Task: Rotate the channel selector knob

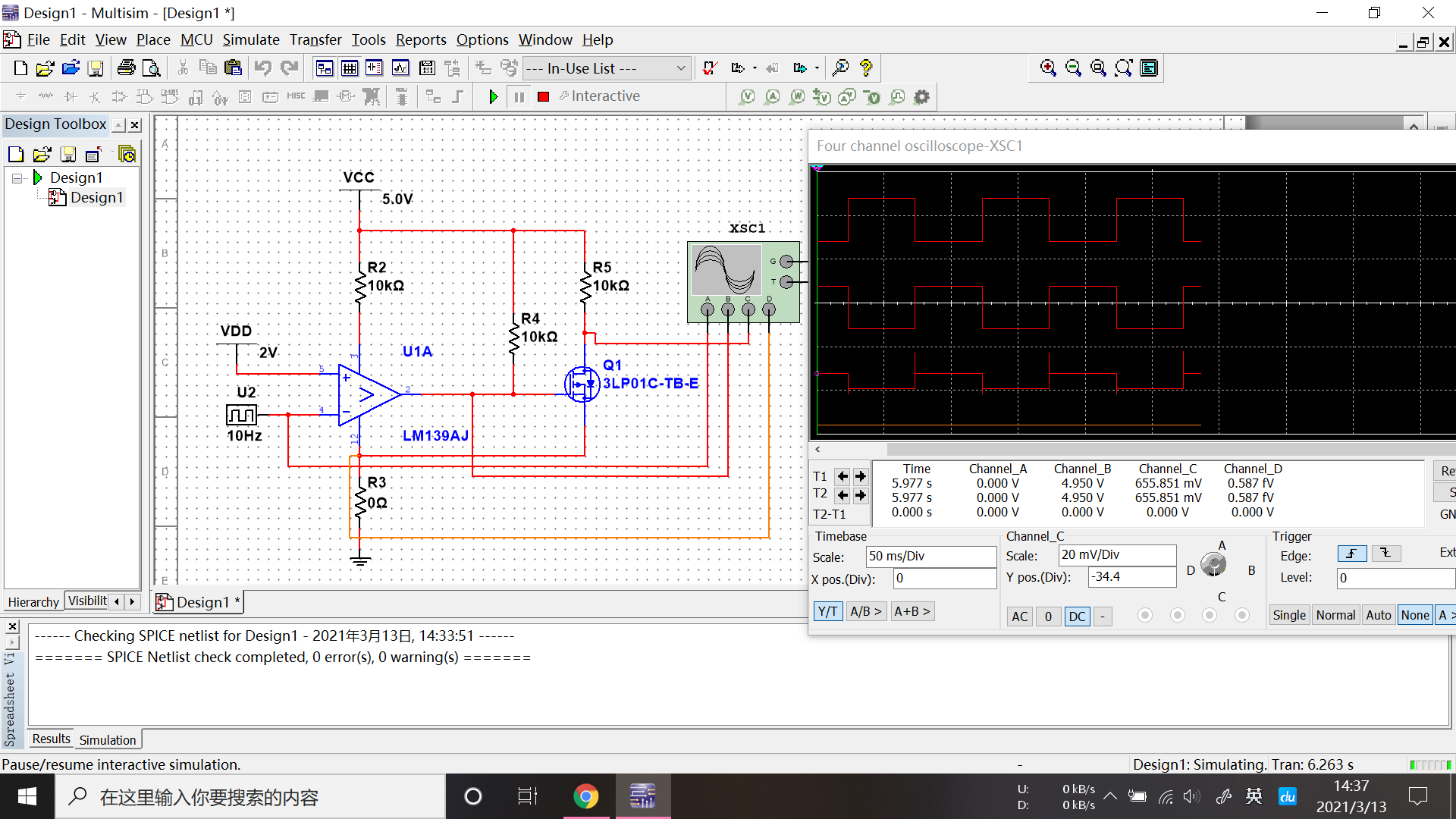Action: 1213,564
